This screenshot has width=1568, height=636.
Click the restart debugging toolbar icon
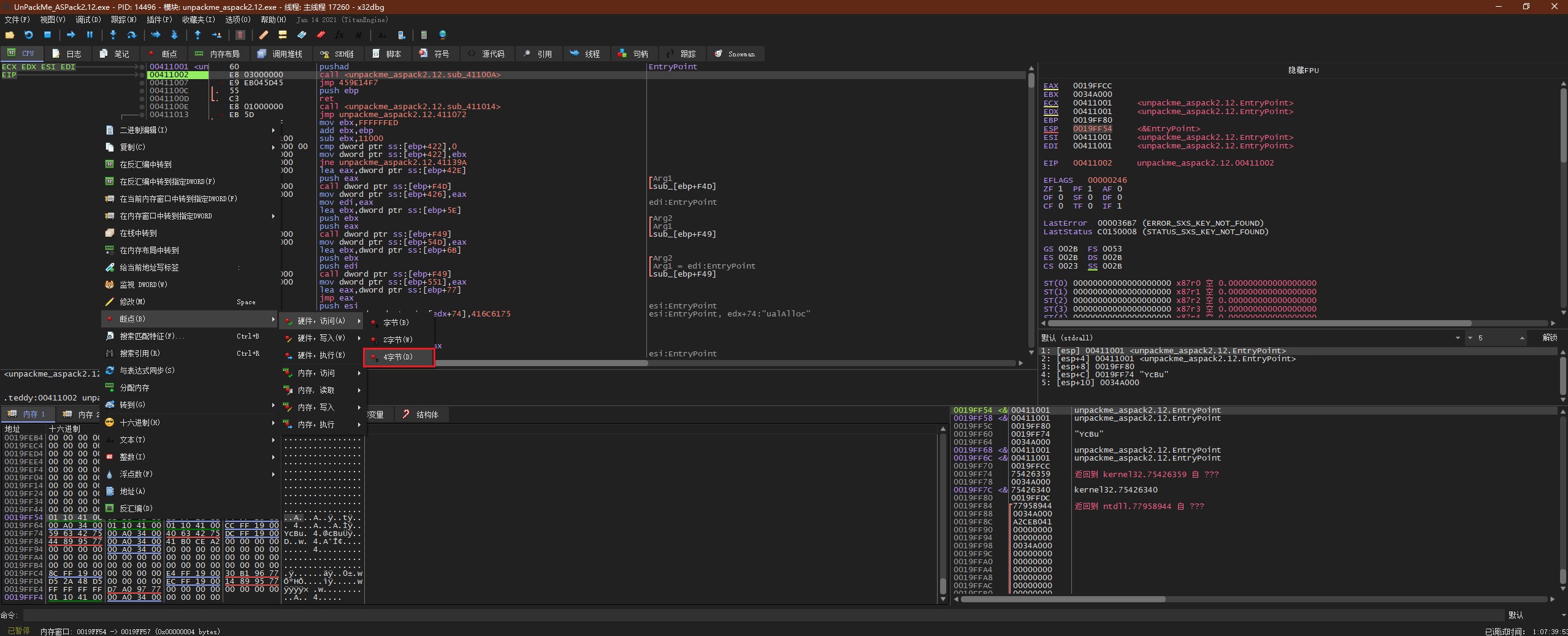[x=28, y=35]
